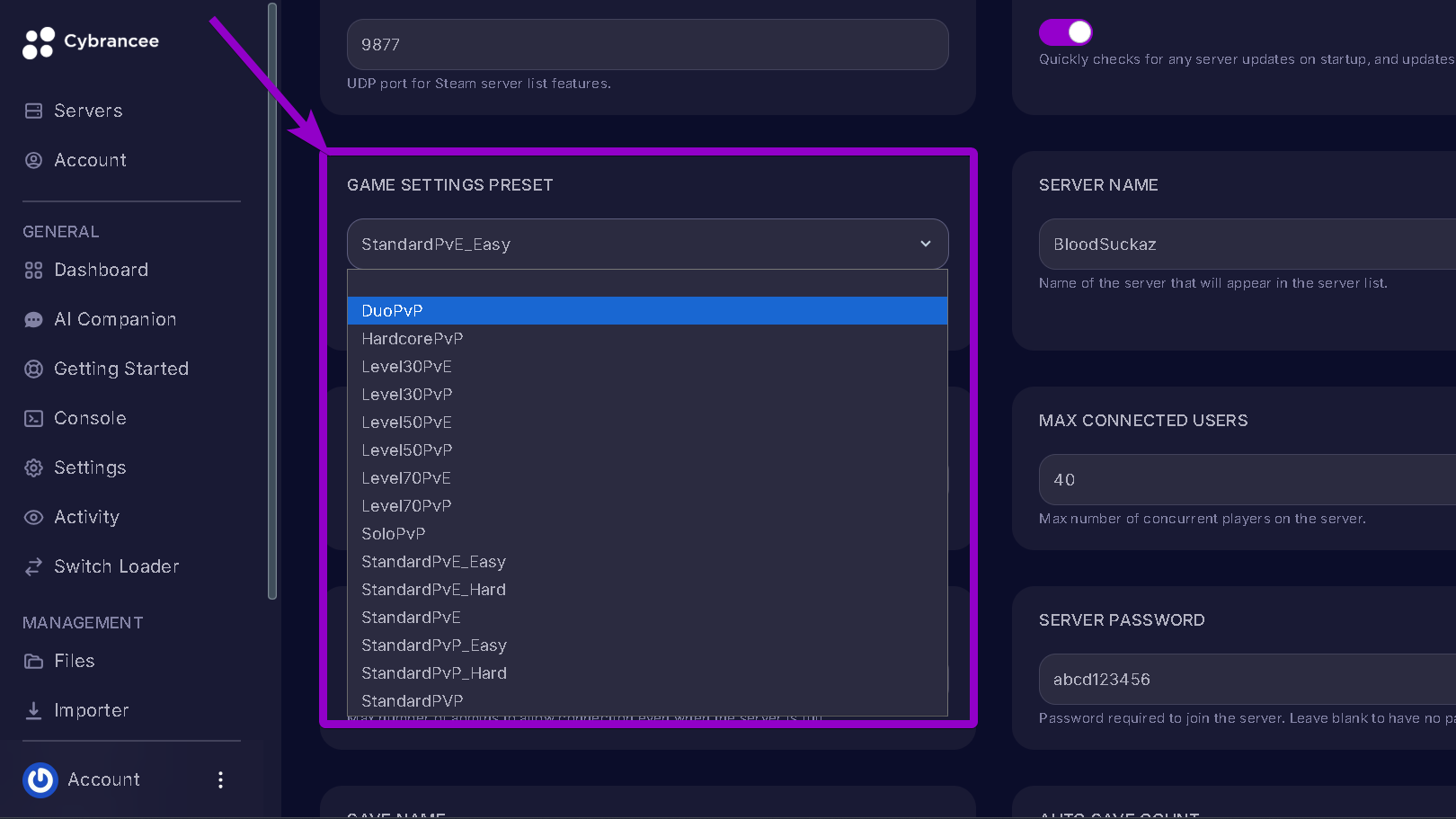Viewport: 1456px width, 819px height.
Task: Open the Game Settings Preset dropdown
Action: [x=646, y=244]
